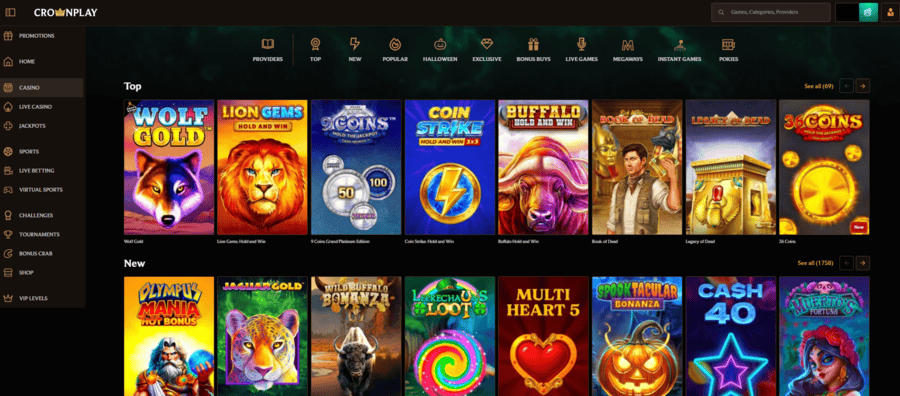Select the Casino sidebar item
The height and width of the screenshot is (396, 900).
coord(41,88)
